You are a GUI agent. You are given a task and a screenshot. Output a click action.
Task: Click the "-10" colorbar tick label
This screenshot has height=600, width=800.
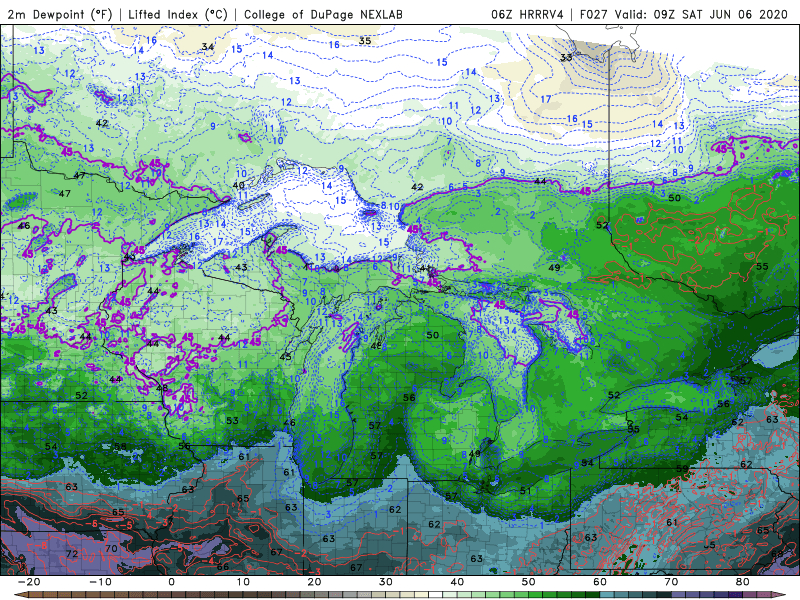coord(100,582)
